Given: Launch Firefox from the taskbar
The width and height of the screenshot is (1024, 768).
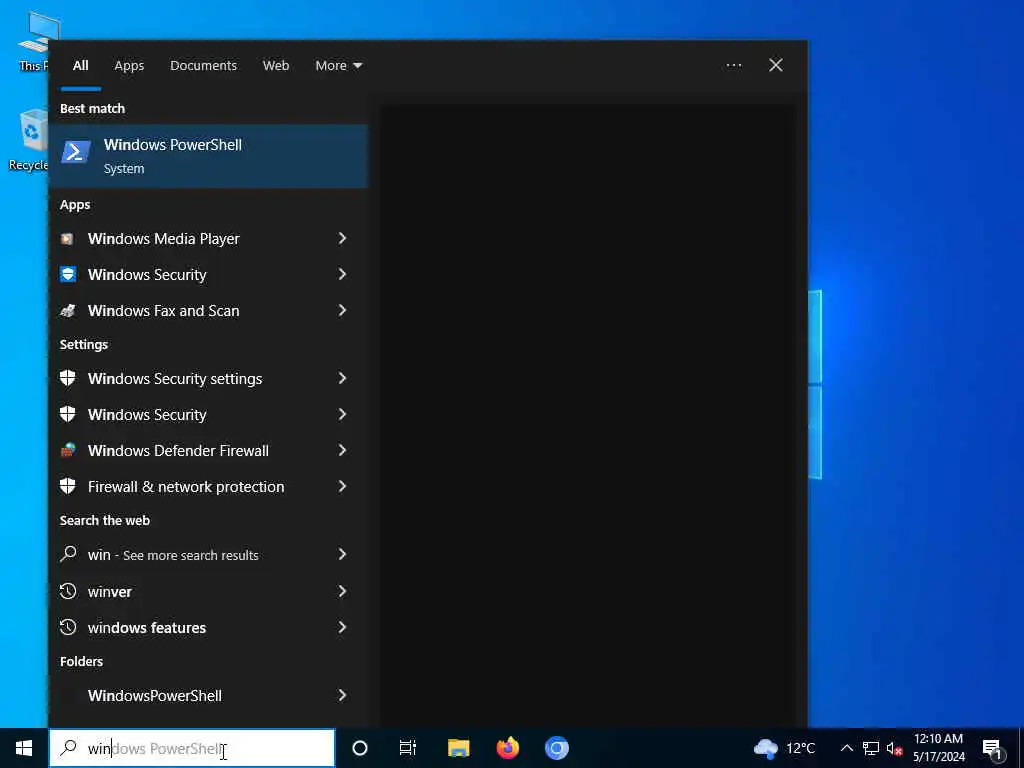Looking at the screenshot, I should click(x=507, y=748).
